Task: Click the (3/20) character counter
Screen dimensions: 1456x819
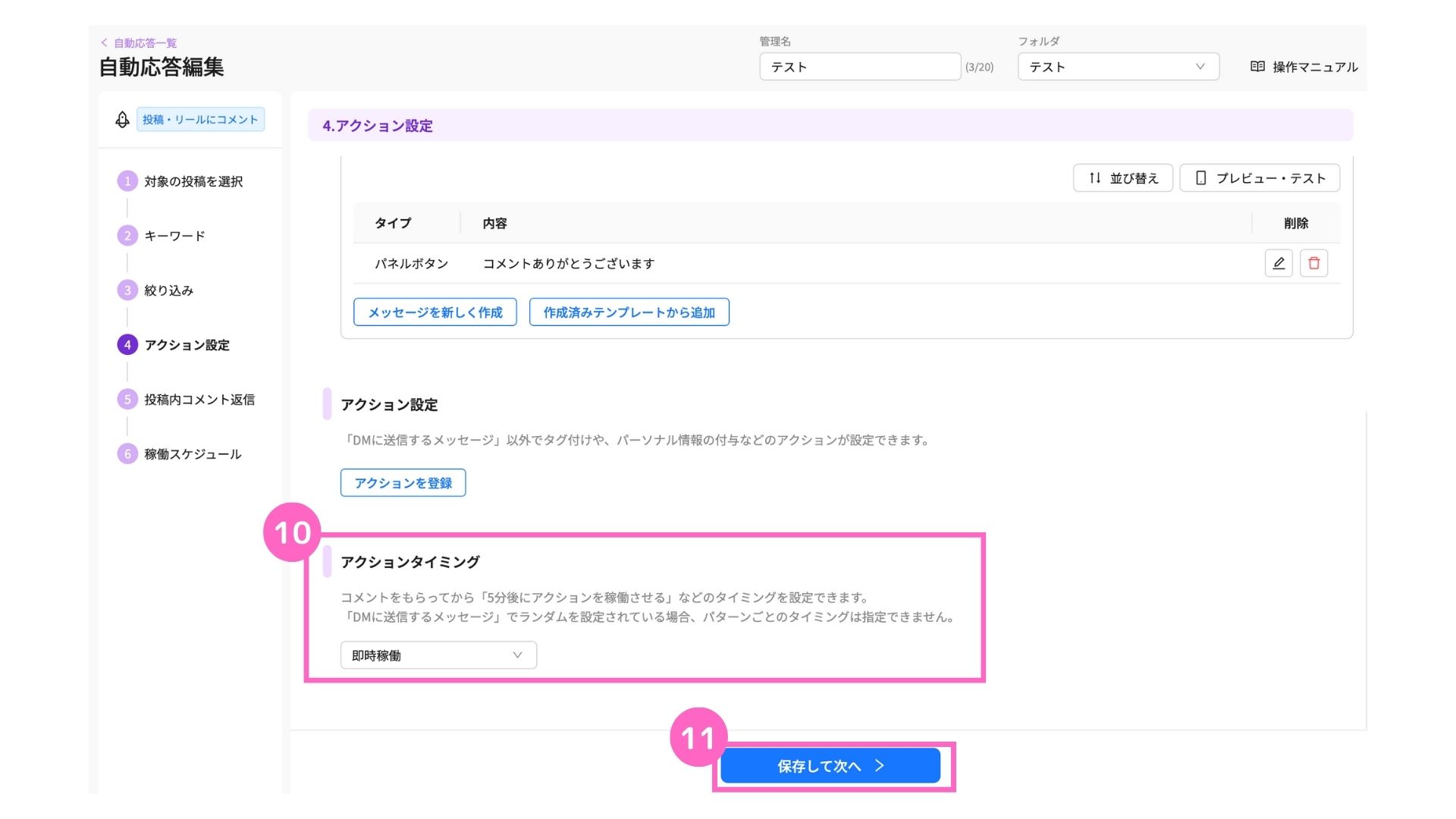Action: click(979, 67)
